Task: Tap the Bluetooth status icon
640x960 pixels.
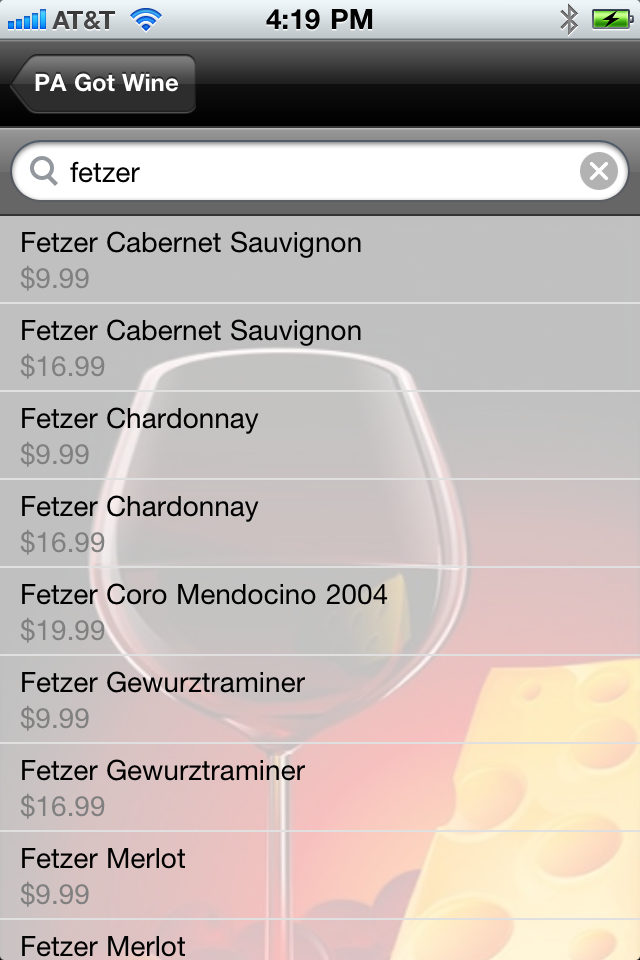Action: click(569, 20)
